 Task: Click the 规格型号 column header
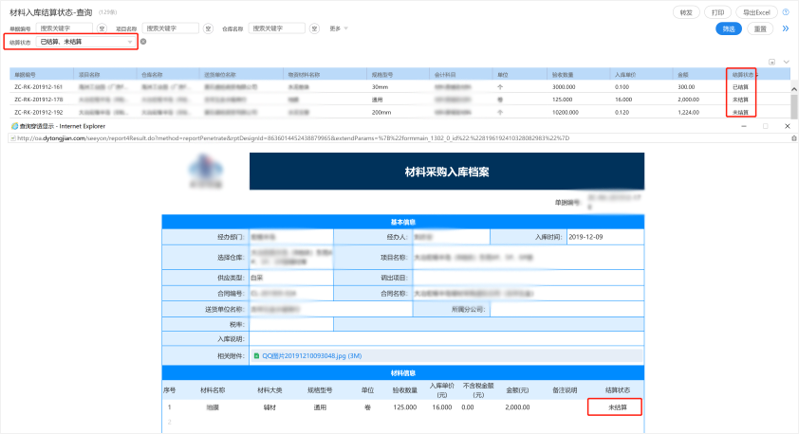pos(397,74)
